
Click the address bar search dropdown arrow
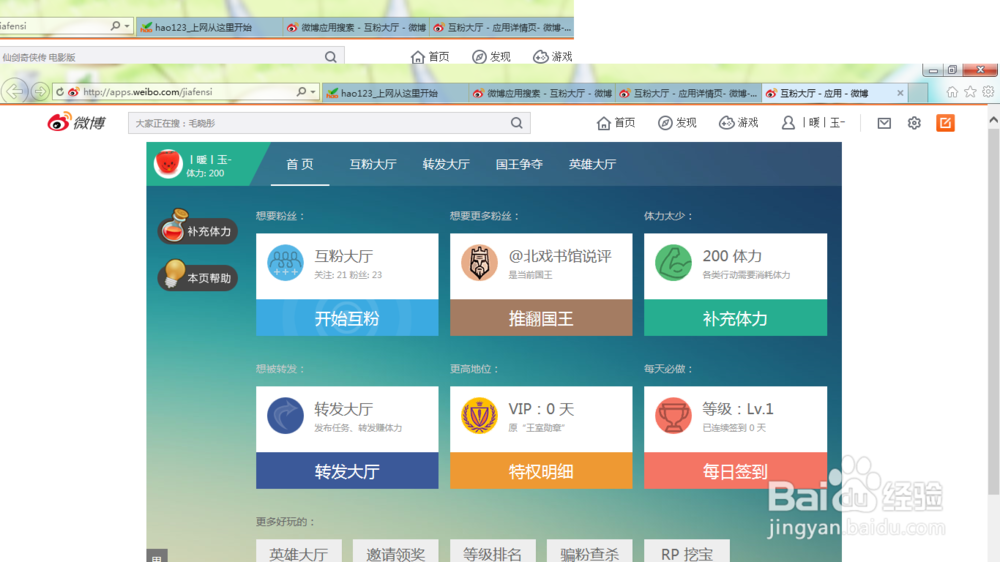coord(313,92)
